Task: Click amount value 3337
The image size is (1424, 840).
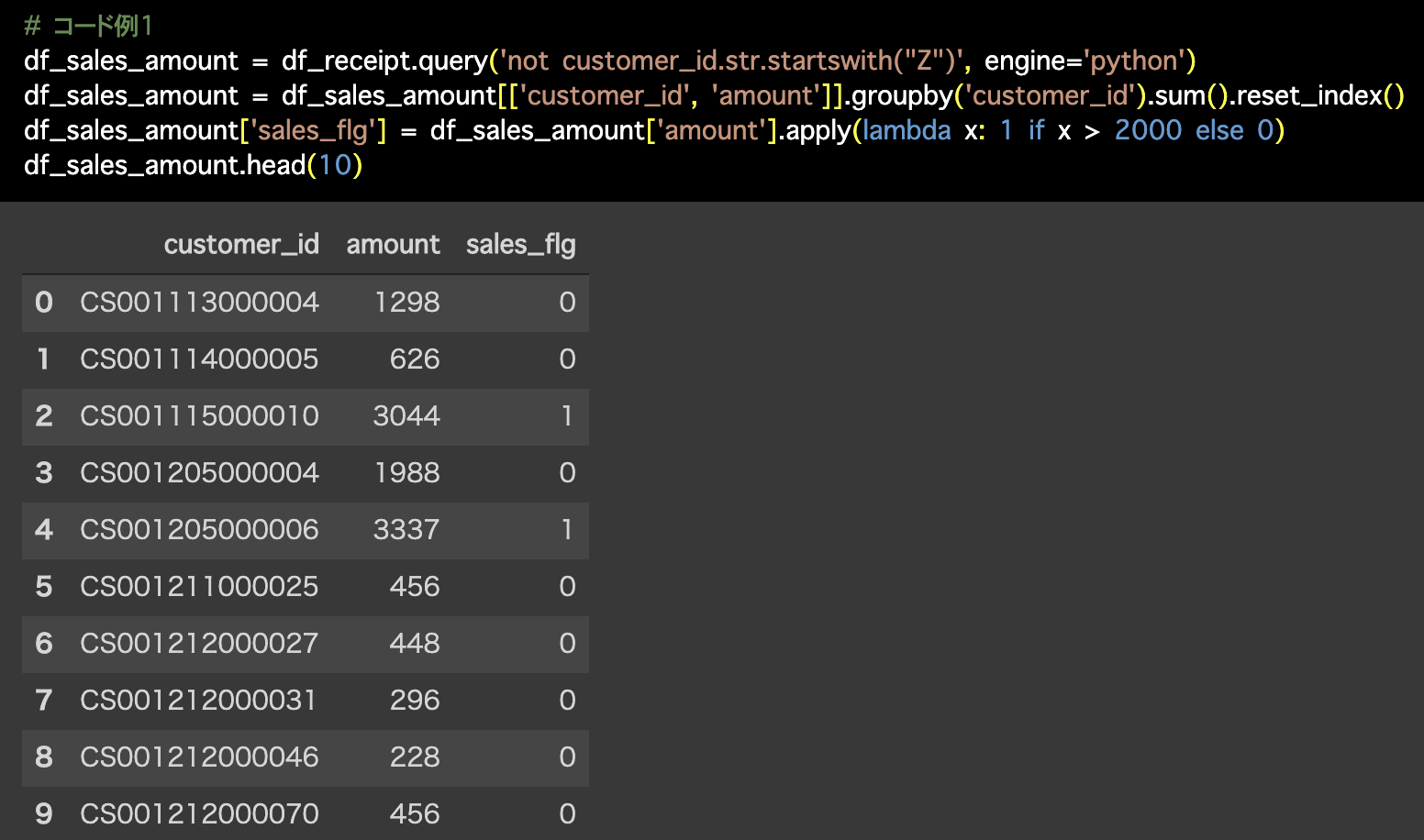Action: click(x=406, y=530)
